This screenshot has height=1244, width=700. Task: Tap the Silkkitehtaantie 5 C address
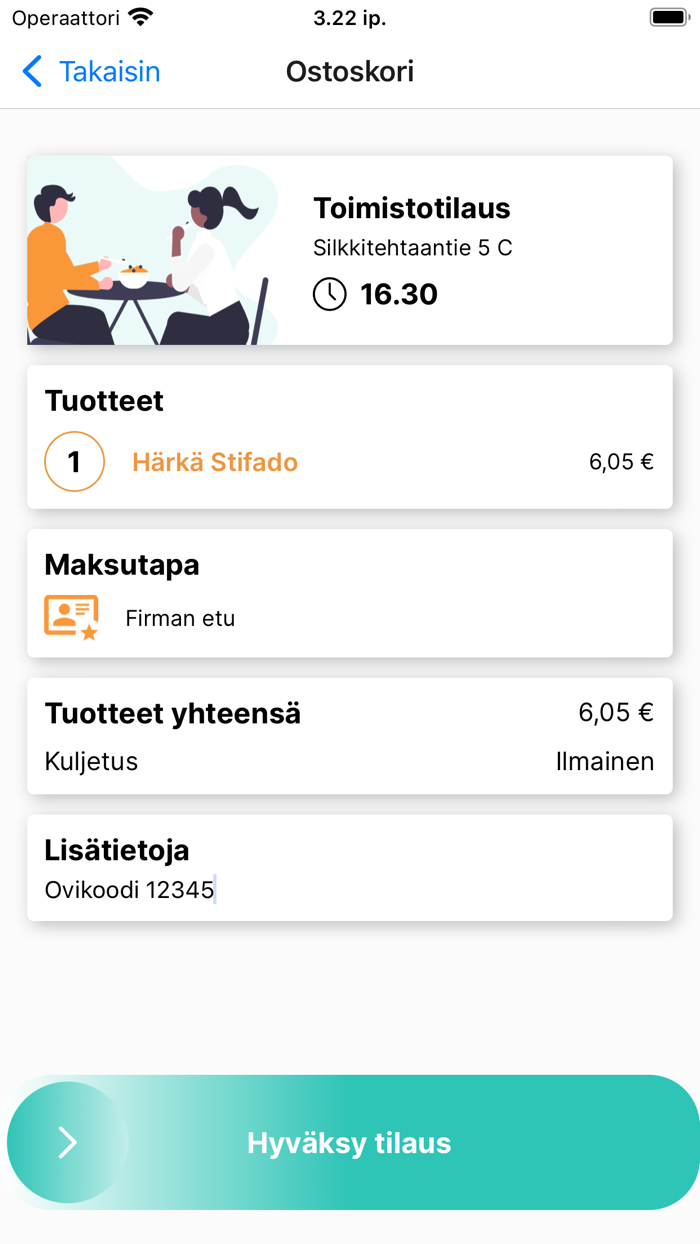(412, 248)
